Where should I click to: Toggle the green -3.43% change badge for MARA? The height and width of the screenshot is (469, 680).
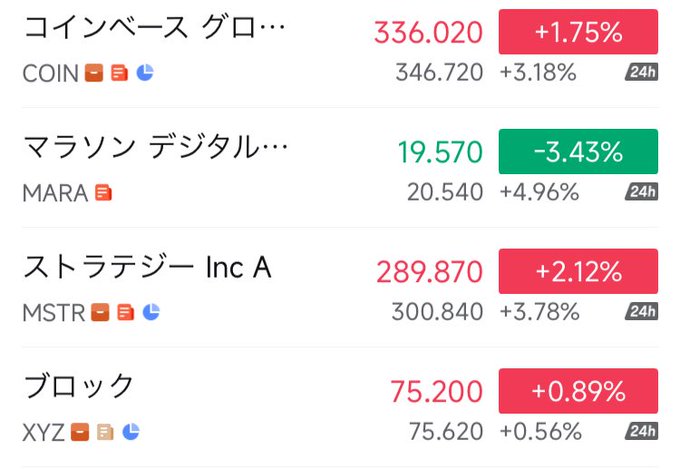click(x=578, y=152)
